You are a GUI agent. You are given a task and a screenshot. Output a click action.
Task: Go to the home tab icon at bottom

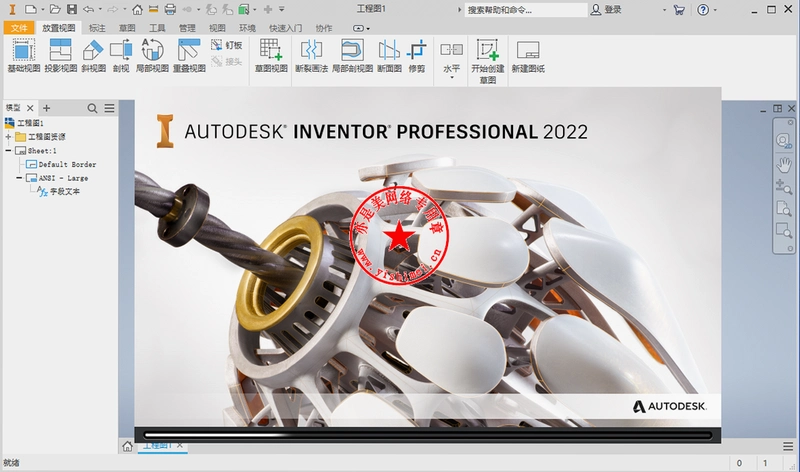pos(128,446)
